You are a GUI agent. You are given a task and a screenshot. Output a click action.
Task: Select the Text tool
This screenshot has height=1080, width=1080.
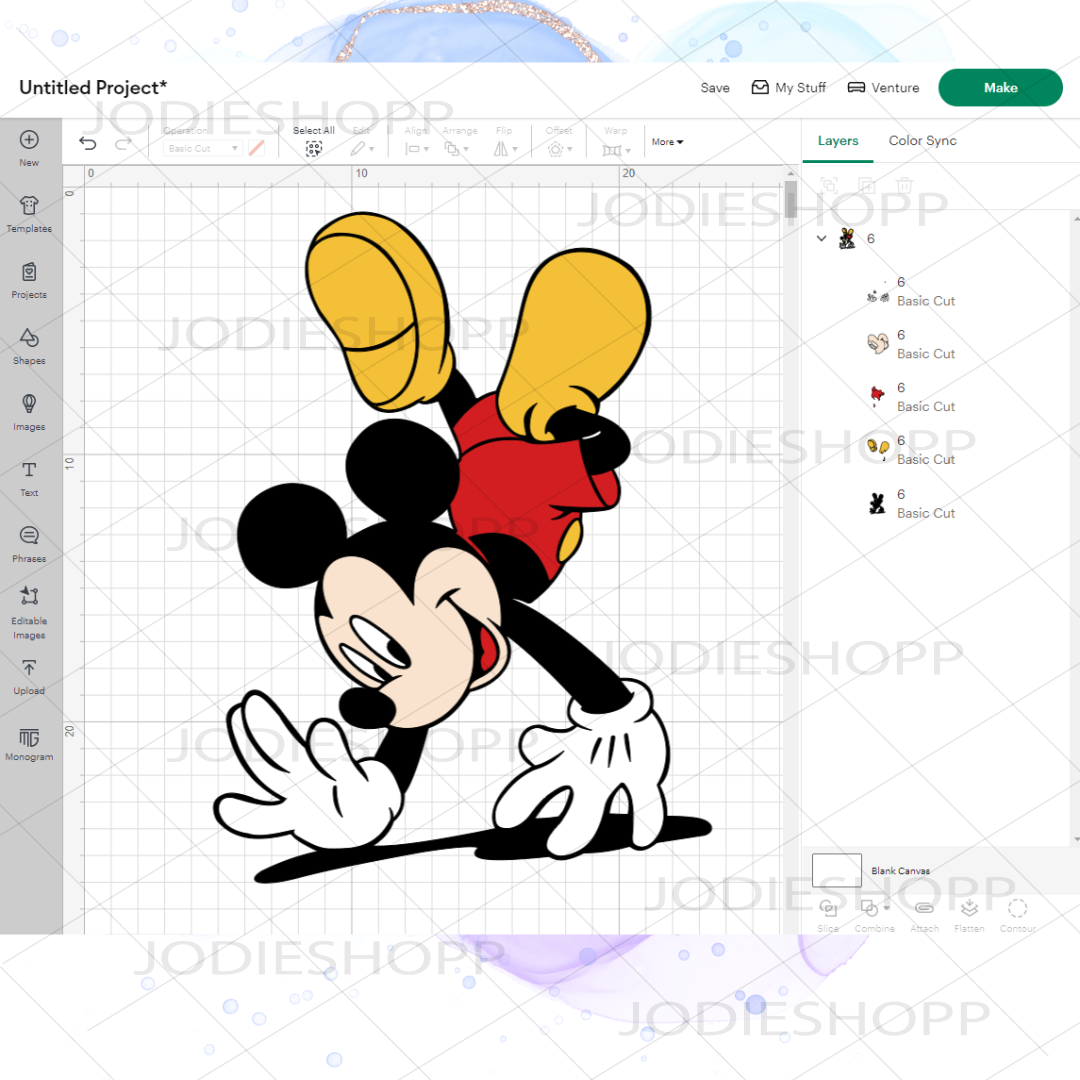coord(29,479)
